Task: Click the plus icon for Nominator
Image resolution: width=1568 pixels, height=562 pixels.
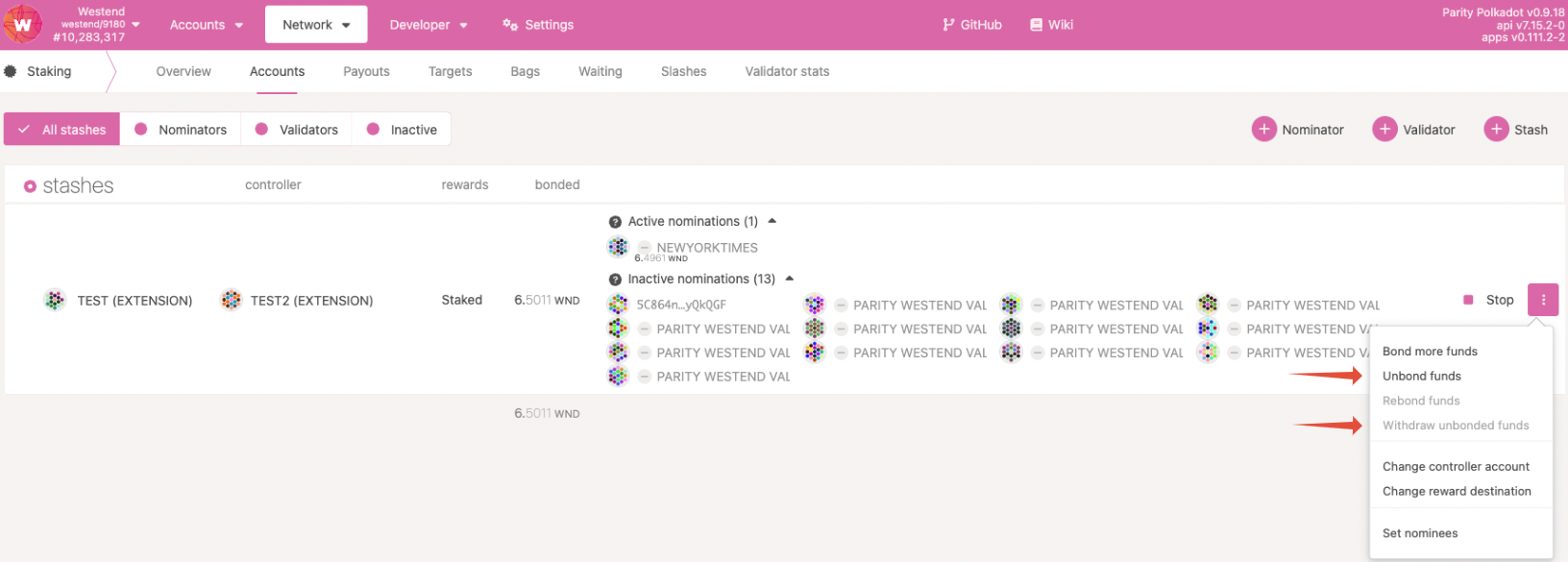Action: point(1264,129)
